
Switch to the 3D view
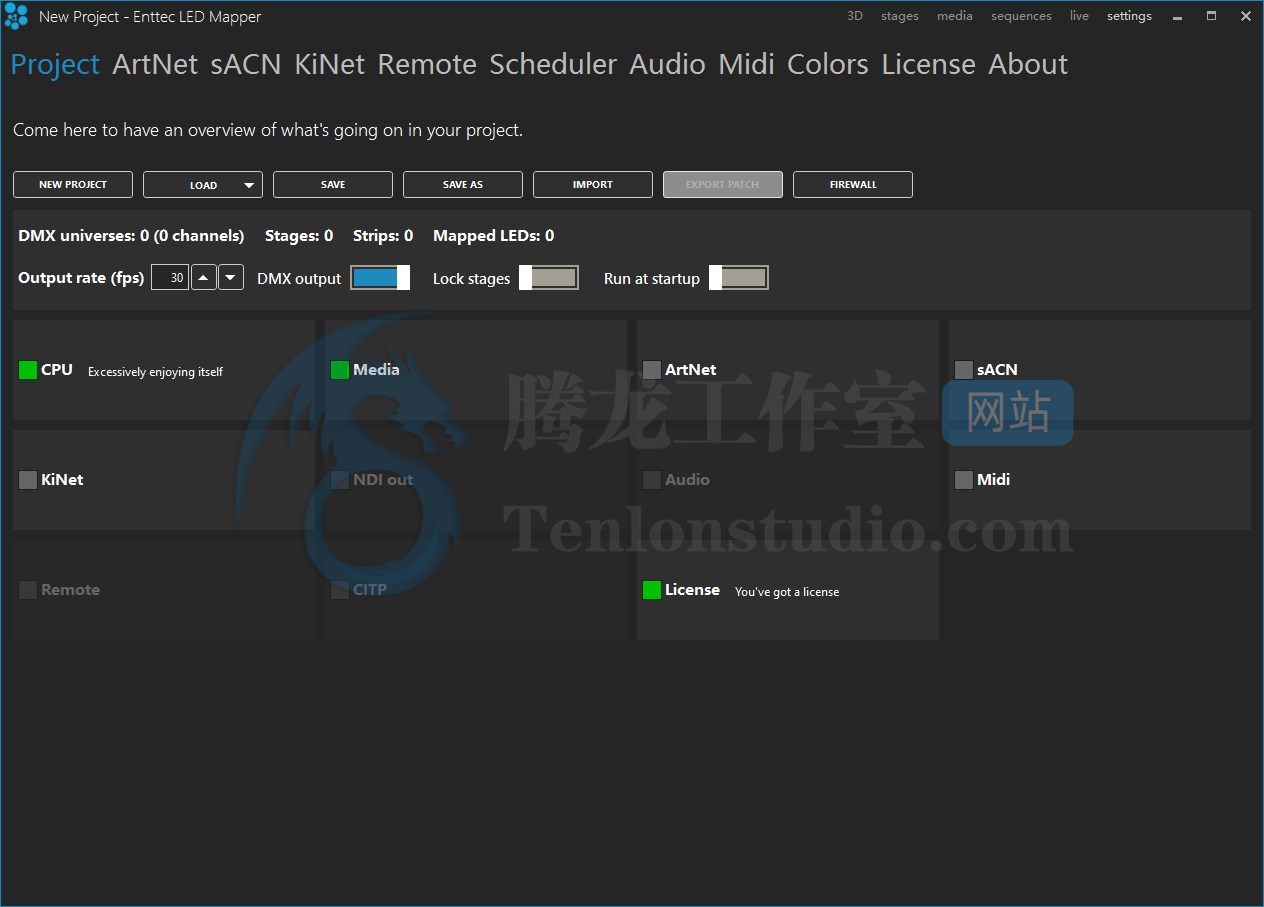tap(855, 16)
